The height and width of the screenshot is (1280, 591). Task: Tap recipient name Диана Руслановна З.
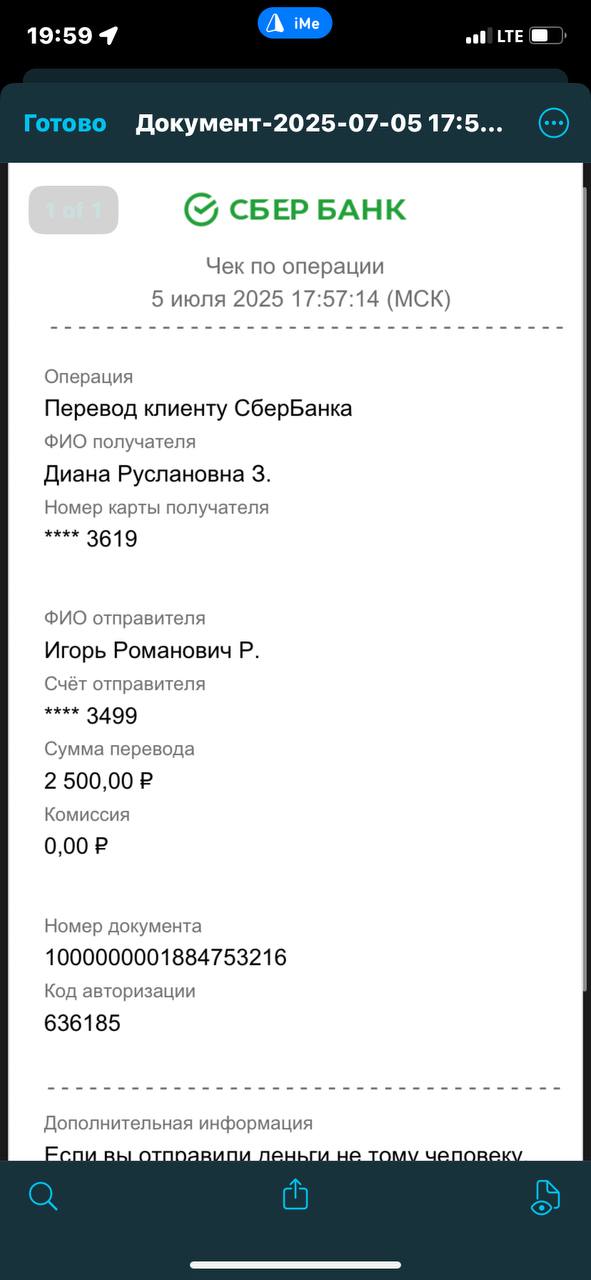158,474
